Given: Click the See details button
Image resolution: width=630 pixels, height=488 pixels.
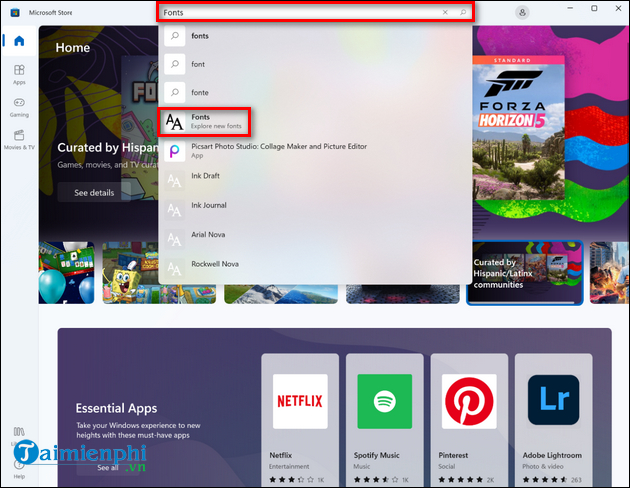Looking at the screenshot, I should click(x=94, y=193).
